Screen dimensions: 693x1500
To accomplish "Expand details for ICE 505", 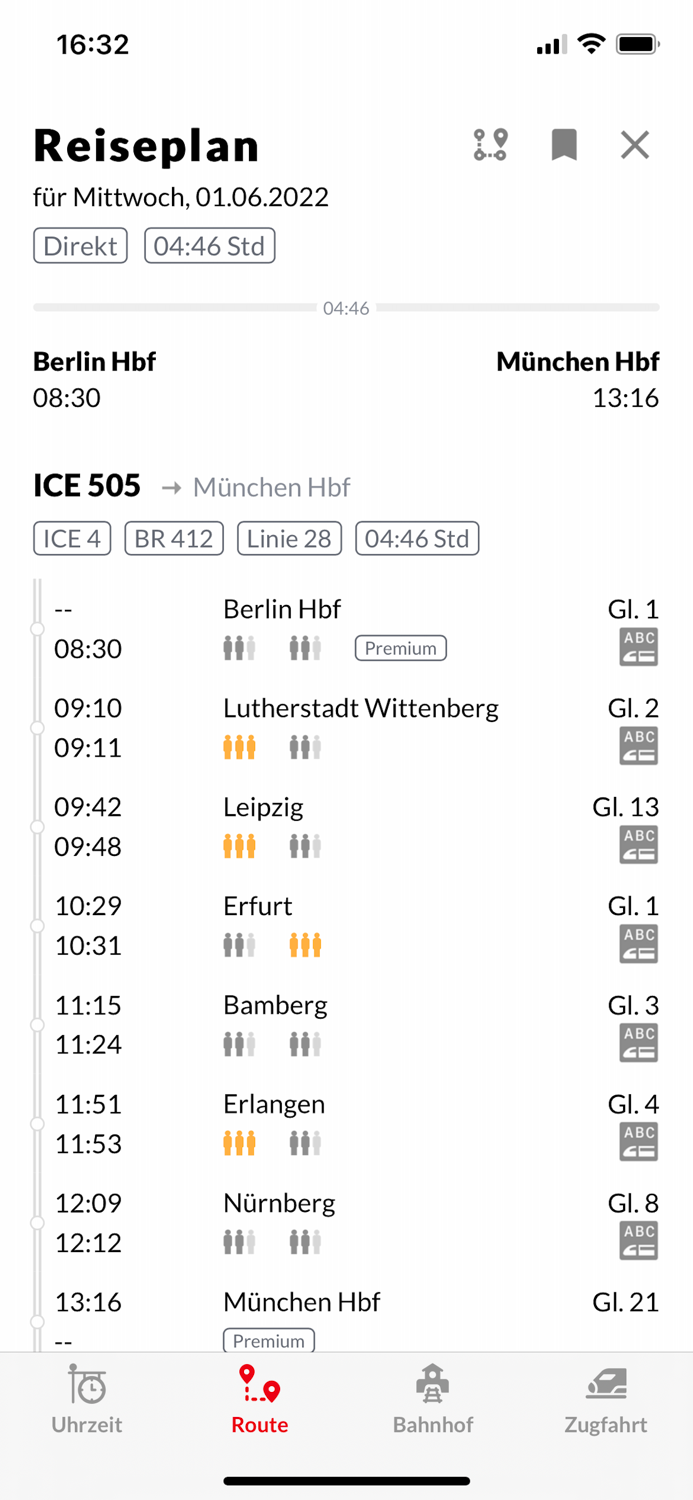I will click(x=87, y=486).
